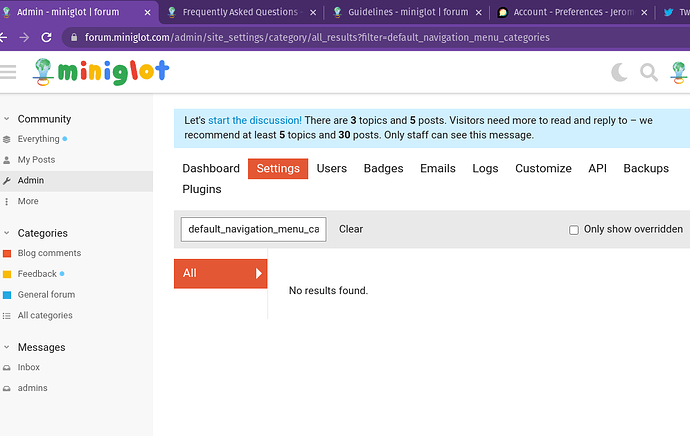
Task: Close the Account Preferences browser tab
Action: tap(644, 13)
